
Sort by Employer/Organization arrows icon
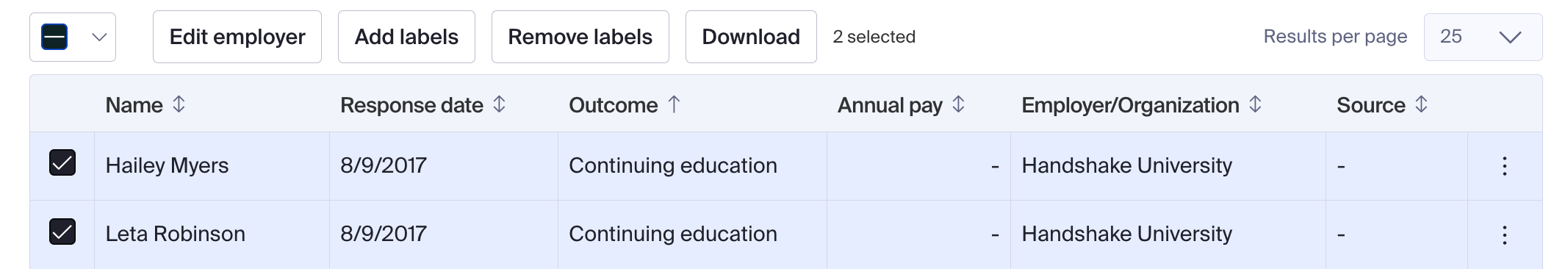pos(1255,104)
